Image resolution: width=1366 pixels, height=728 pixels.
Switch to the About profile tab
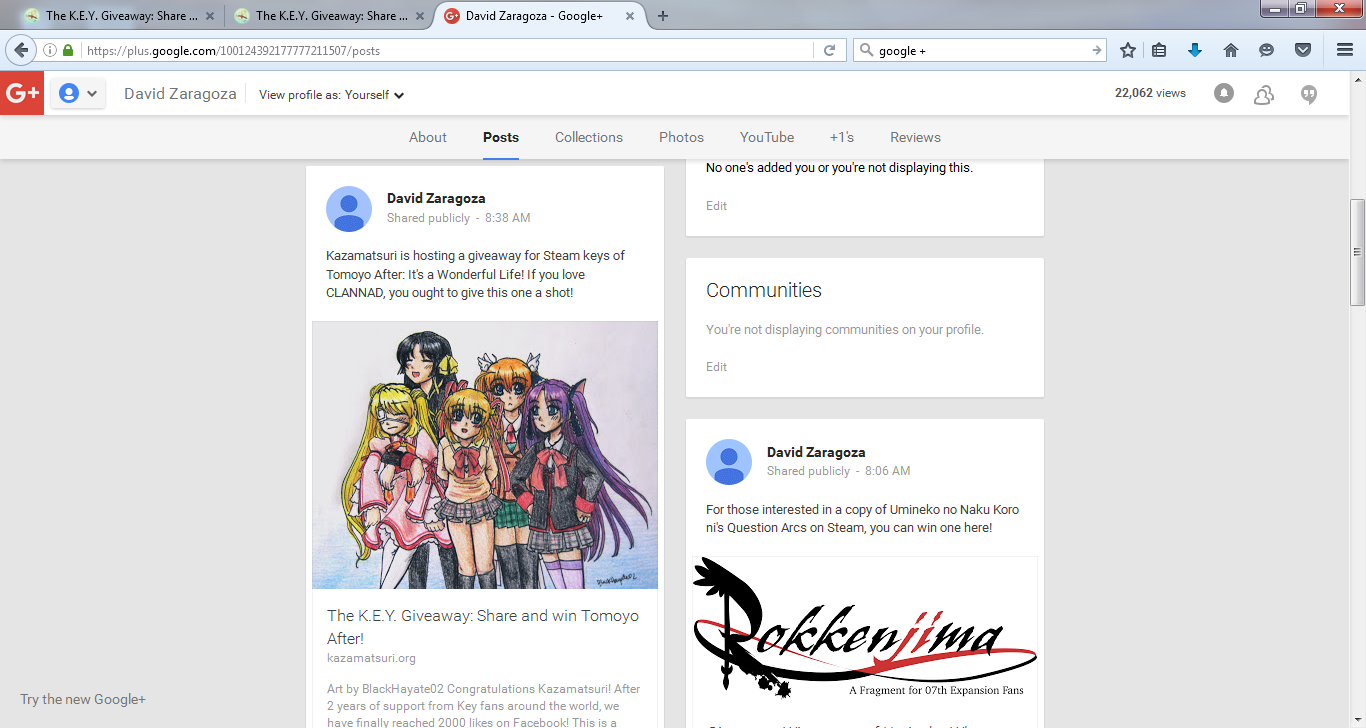coord(428,137)
